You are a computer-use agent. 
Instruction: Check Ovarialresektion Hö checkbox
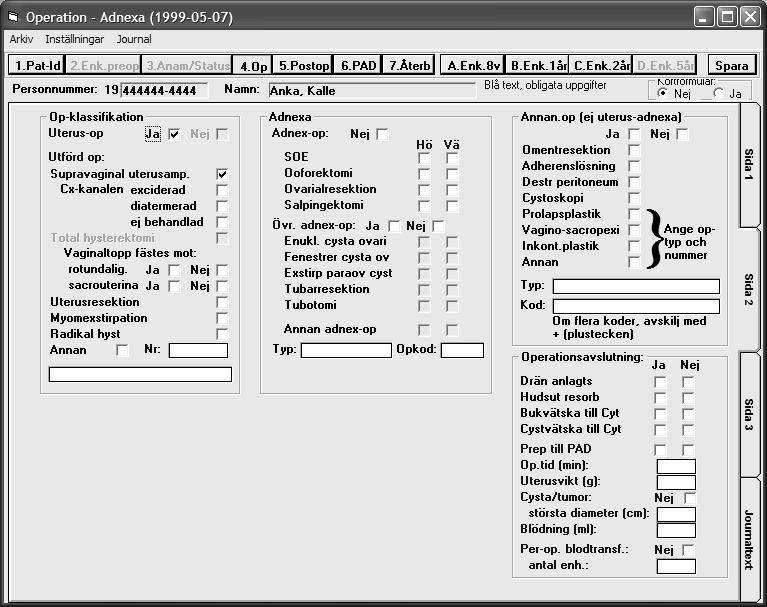click(x=424, y=190)
